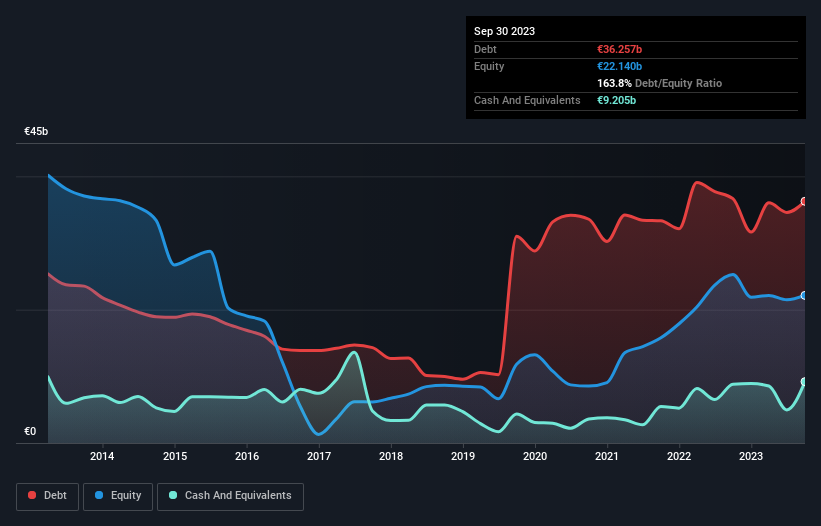The height and width of the screenshot is (526, 821).
Task: Click the 2022 axis label
Action: tap(679, 456)
